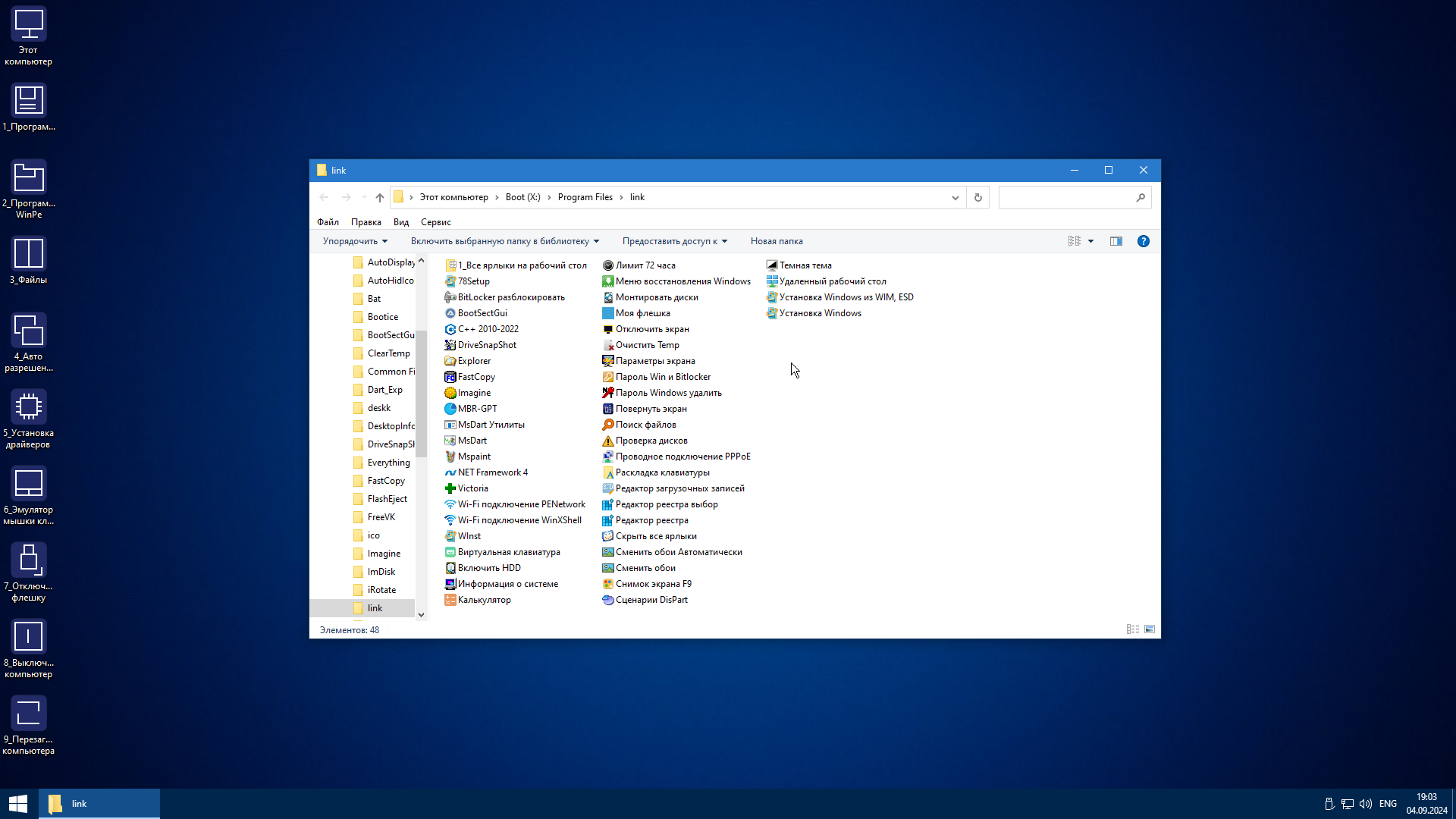Open address bar history dropdown arrow
The image size is (1456, 819).
coord(955,197)
